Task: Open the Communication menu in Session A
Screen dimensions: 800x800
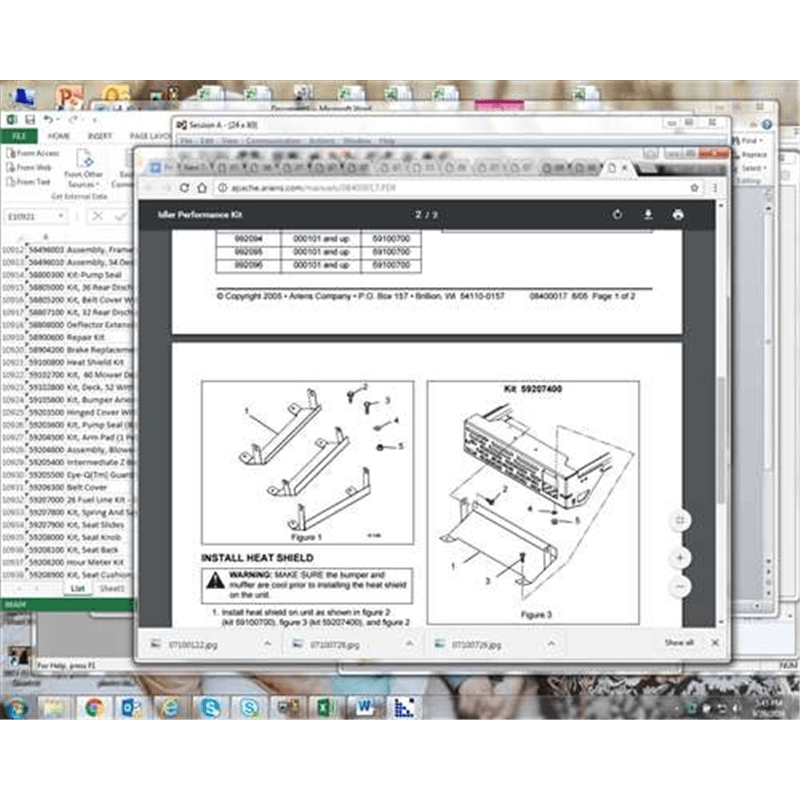Action: [x=273, y=141]
